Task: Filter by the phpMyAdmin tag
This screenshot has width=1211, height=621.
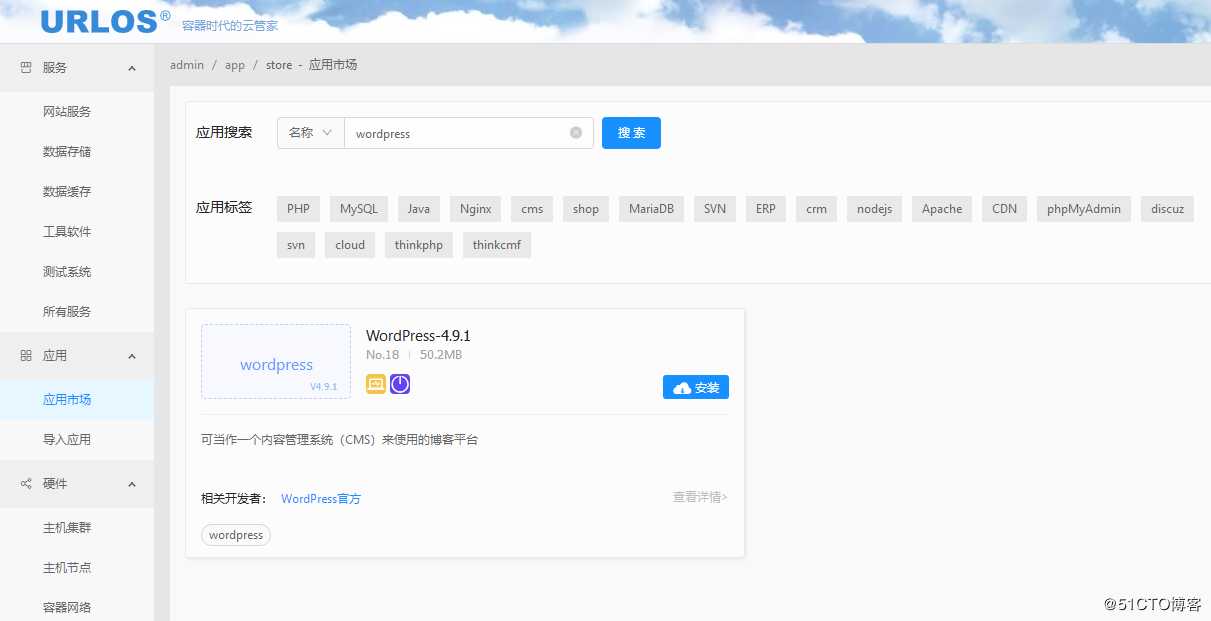Action: click(1084, 209)
